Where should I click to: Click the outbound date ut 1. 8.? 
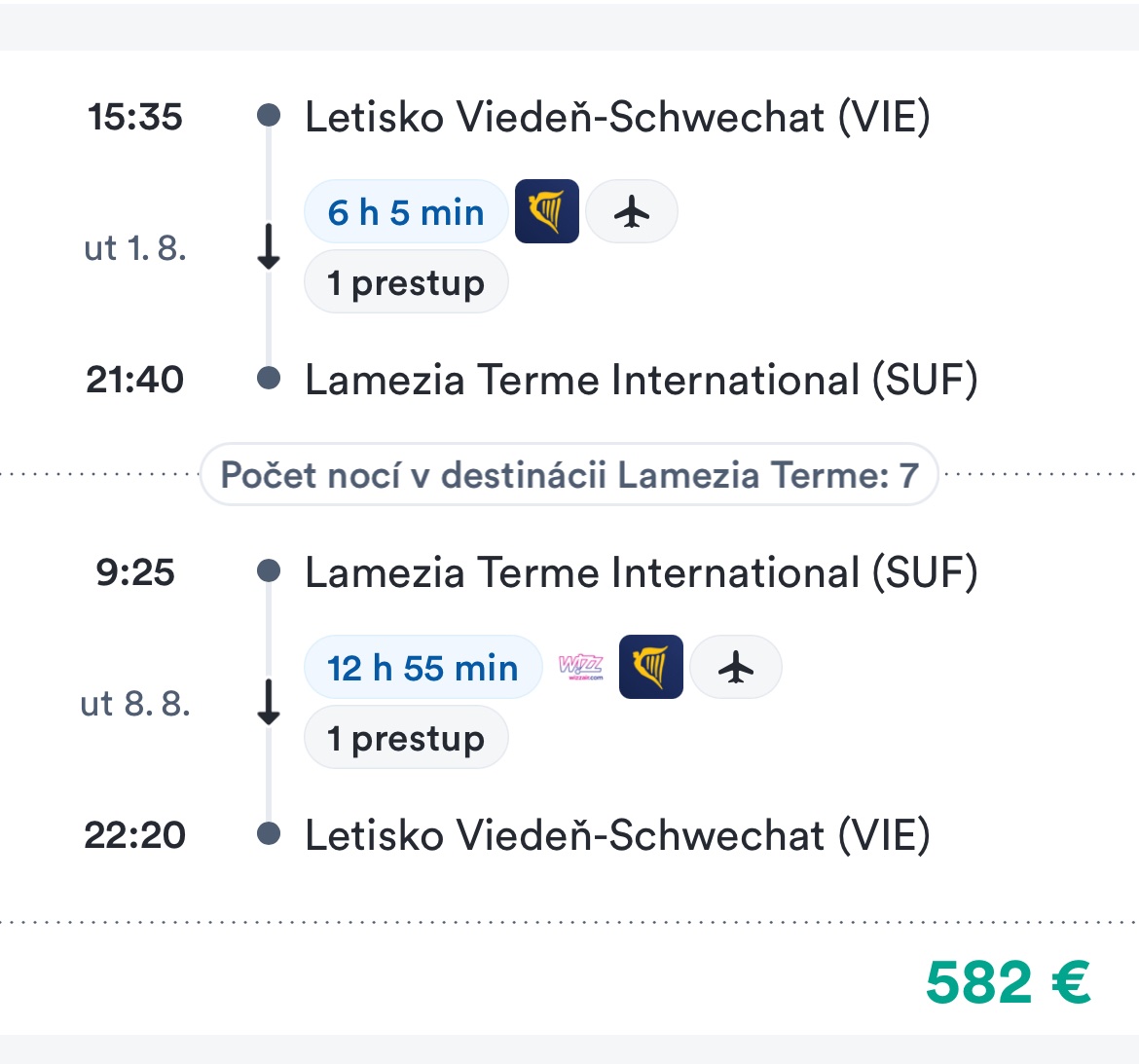135,248
